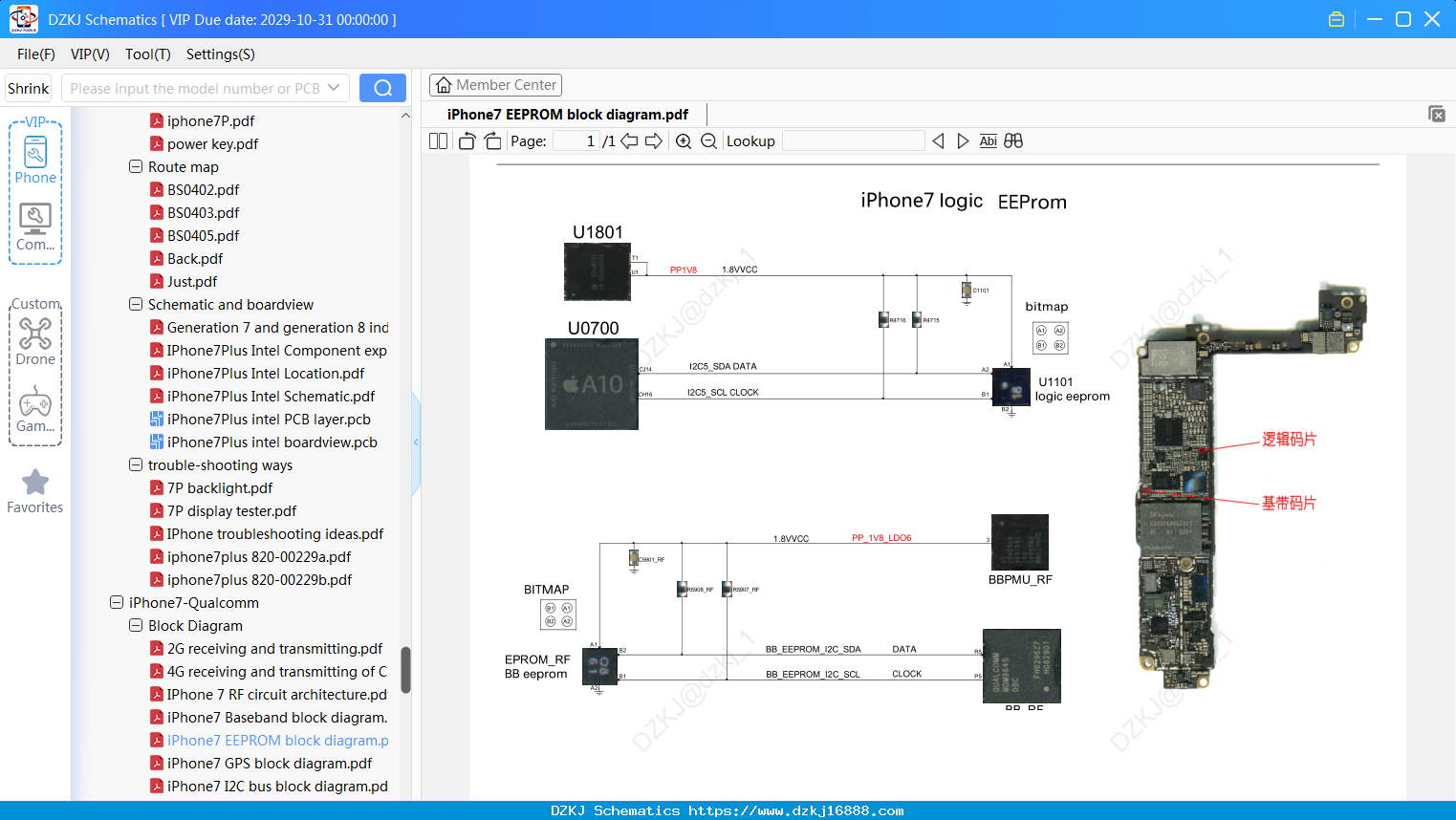Zoom out of the PDF

708,141
